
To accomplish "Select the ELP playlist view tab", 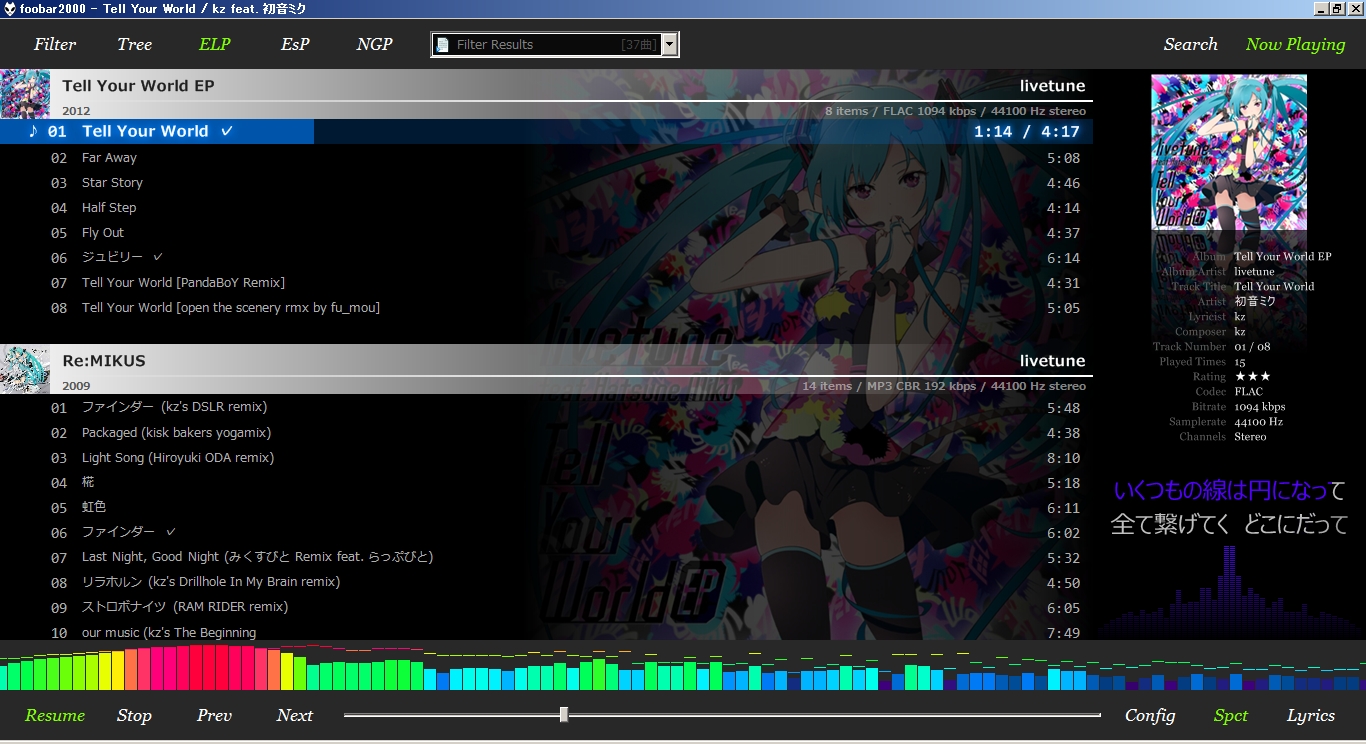I will point(214,44).
